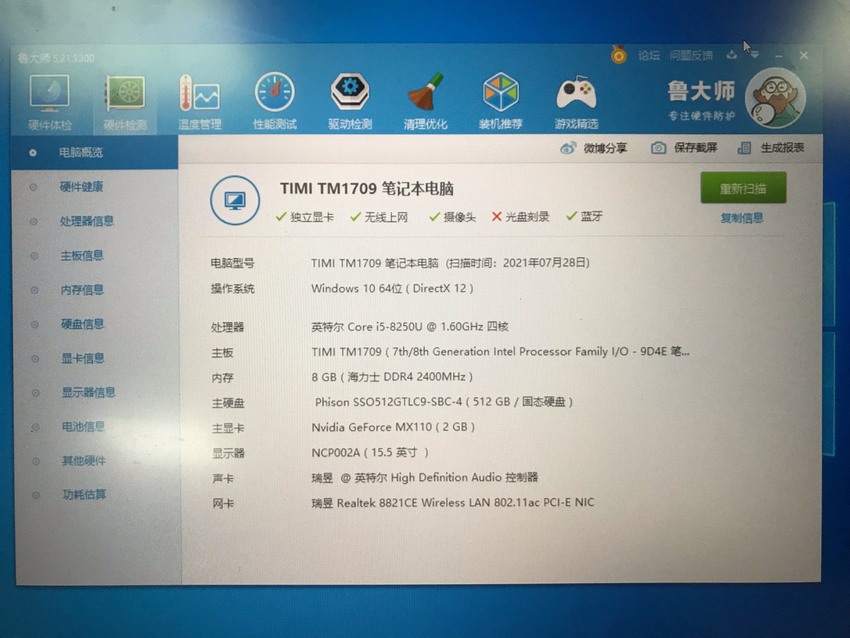This screenshot has width=850, height=638.
Task: Click the 鲁大师 5.21.1300 window title
Action: pyautogui.click(x=56, y=58)
